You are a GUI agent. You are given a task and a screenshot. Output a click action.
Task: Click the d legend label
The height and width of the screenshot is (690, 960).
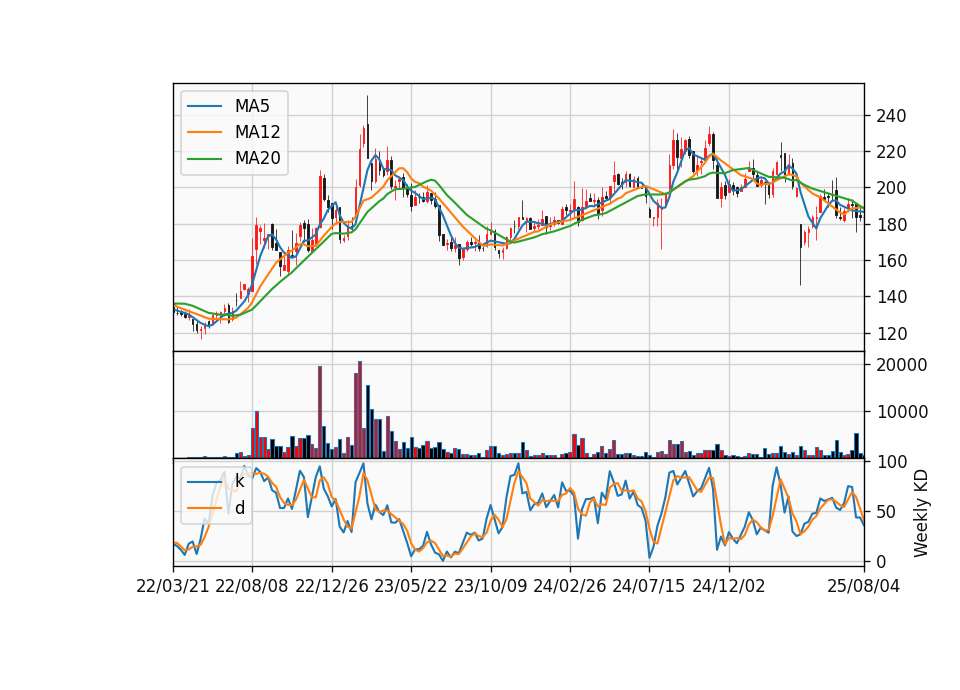click(239, 508)
